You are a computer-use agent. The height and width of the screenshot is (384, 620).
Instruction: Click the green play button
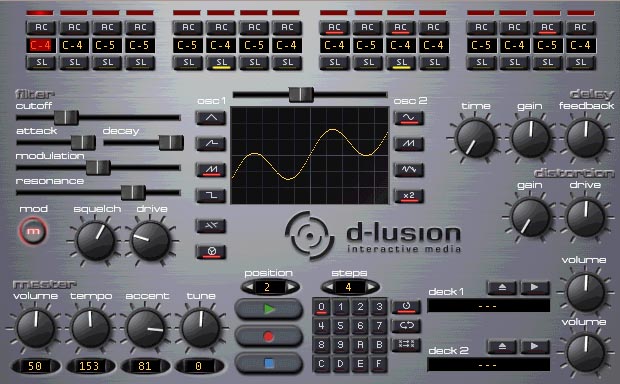(268, 309)
